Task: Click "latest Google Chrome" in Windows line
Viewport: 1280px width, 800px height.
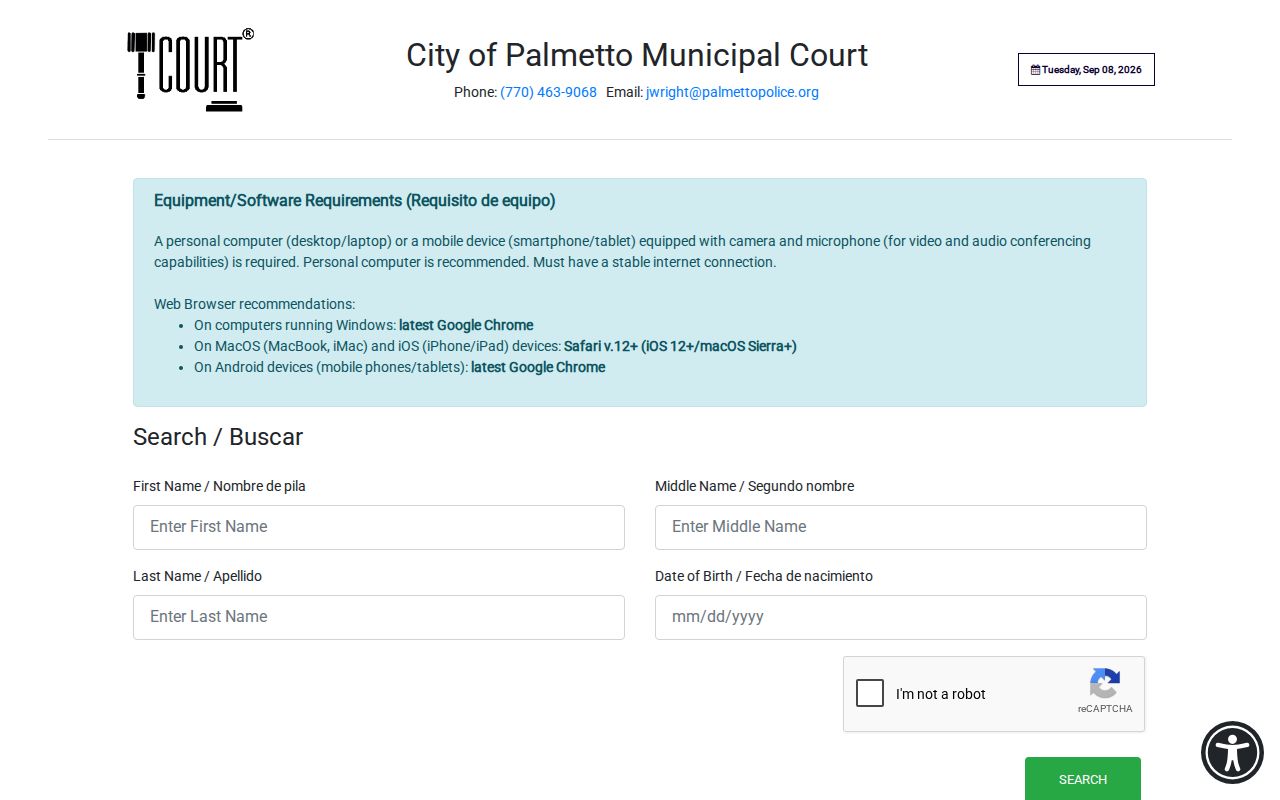Action: (466, 325)
